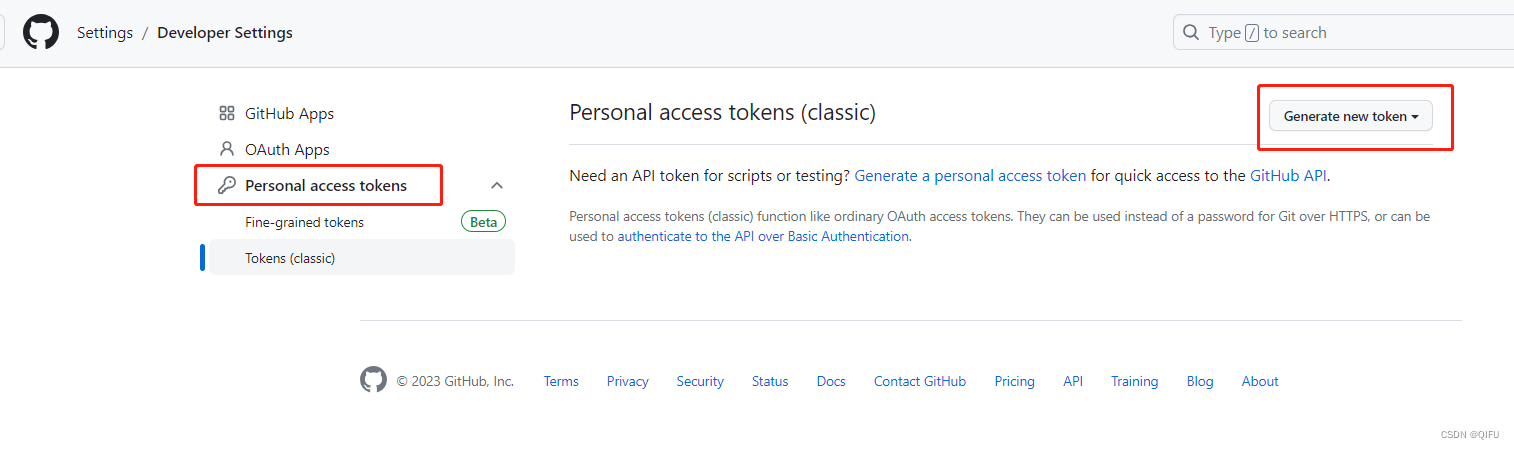Open Contact GitHub in footer
Screen dimensions: 1514x449
(920, 381)
